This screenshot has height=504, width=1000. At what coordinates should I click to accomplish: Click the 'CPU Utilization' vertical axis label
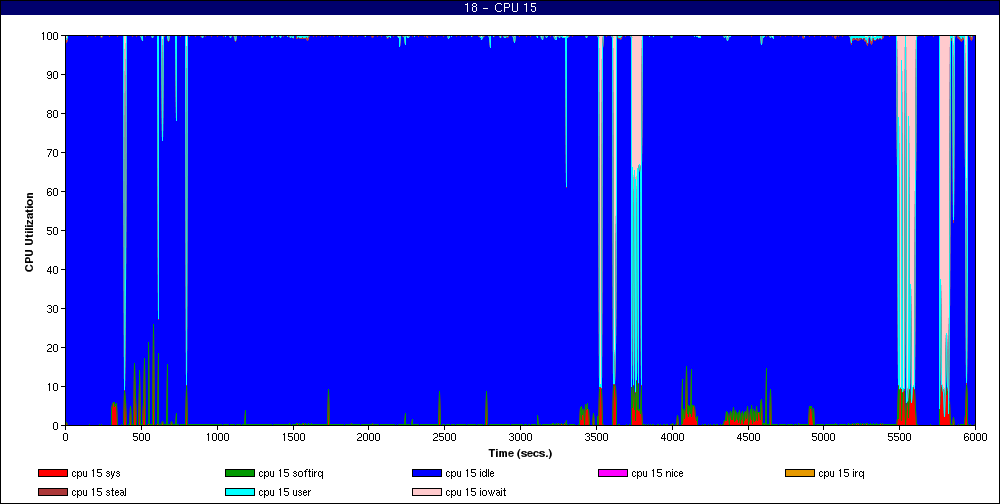(x=29, y=232)
